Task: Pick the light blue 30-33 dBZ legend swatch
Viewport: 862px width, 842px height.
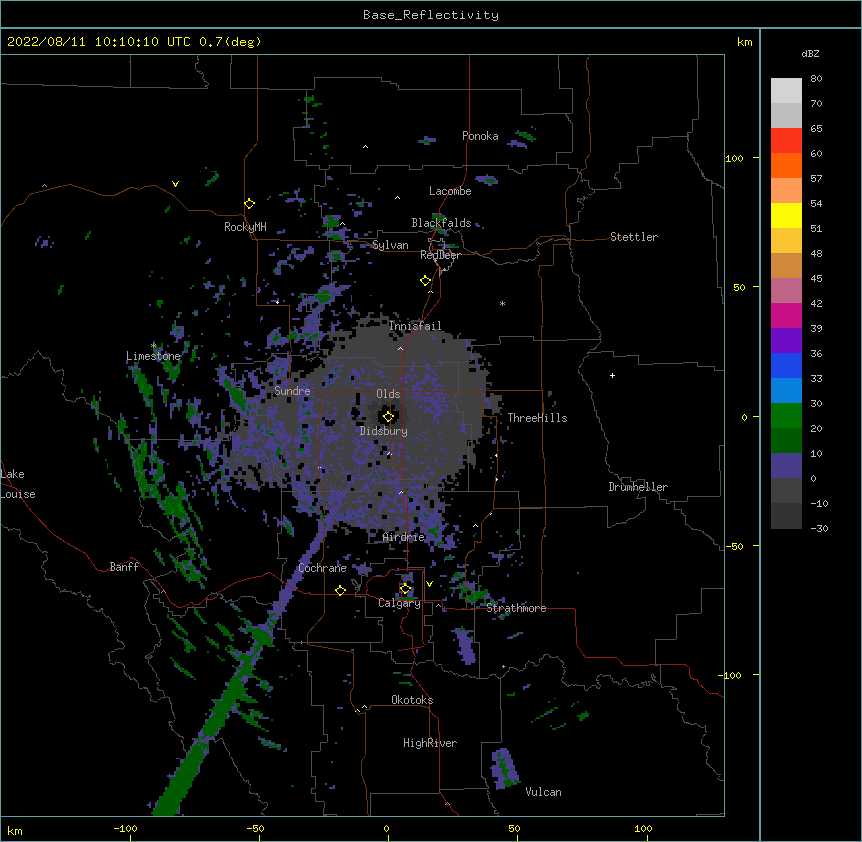Action: (x=786, y=390)
